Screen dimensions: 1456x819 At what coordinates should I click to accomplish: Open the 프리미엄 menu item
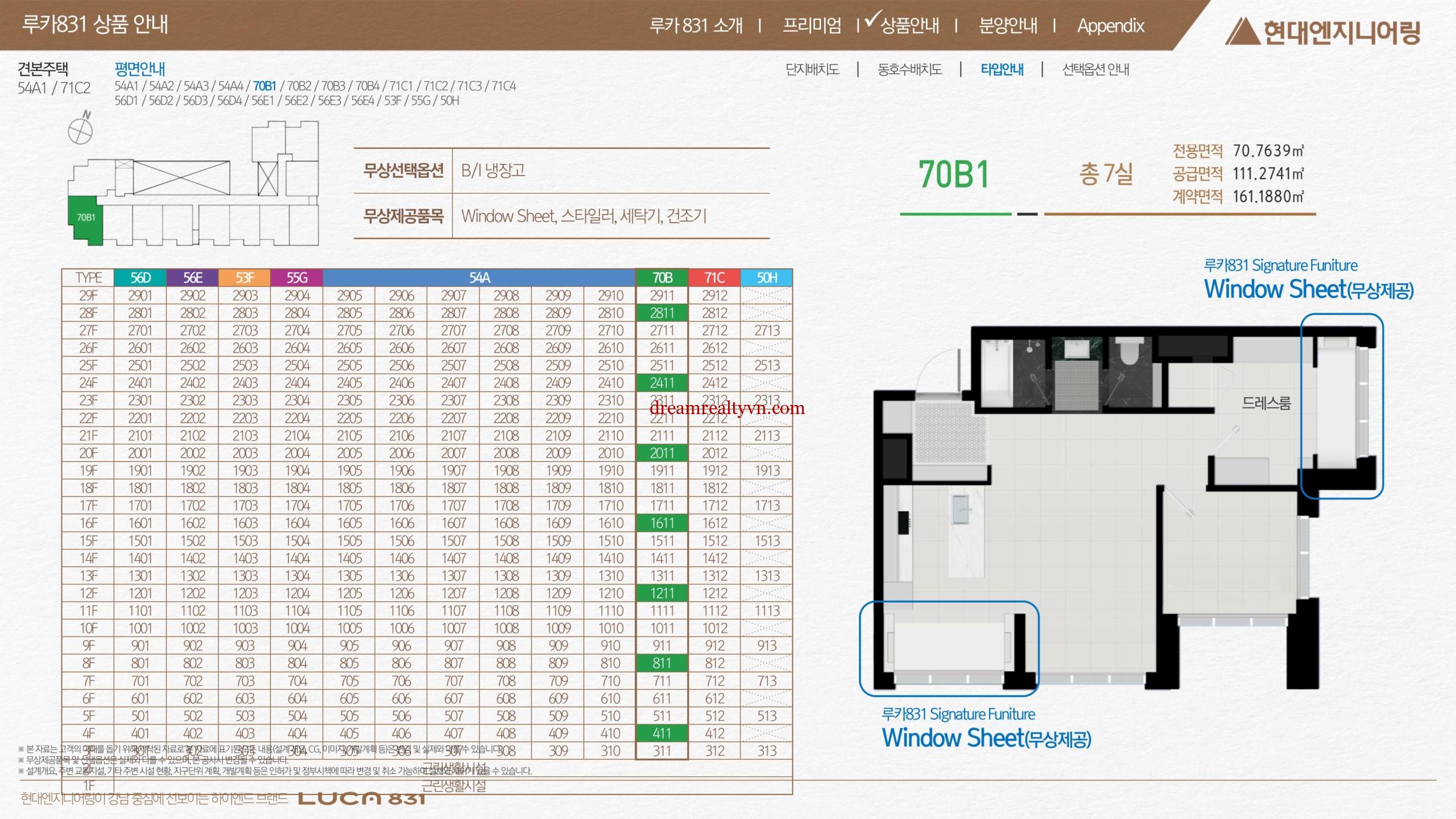click(812, 26)
